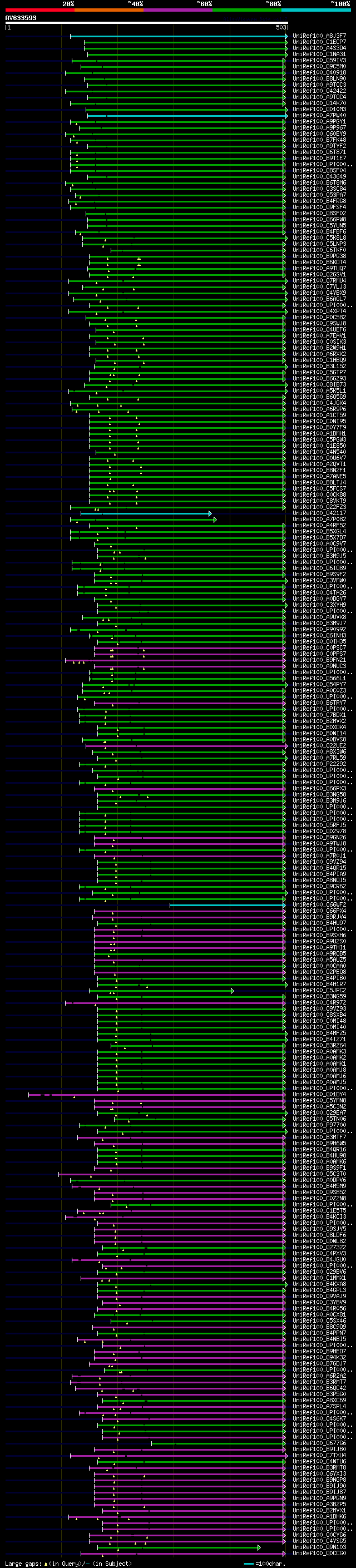Open hit UniRef100_A4S3D4
Viewport: 356px width, 1568px height.
319,48
